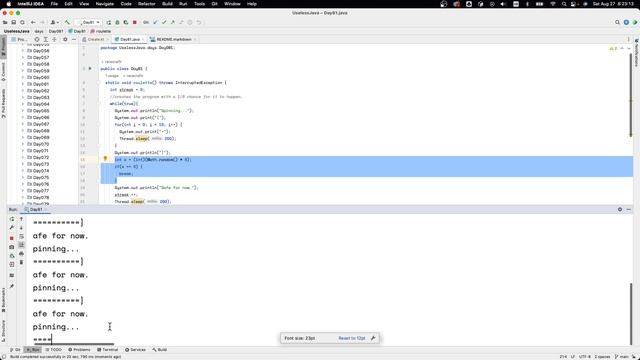Open font size settings wrench icon
640x360 pixels.
[373, 338]
